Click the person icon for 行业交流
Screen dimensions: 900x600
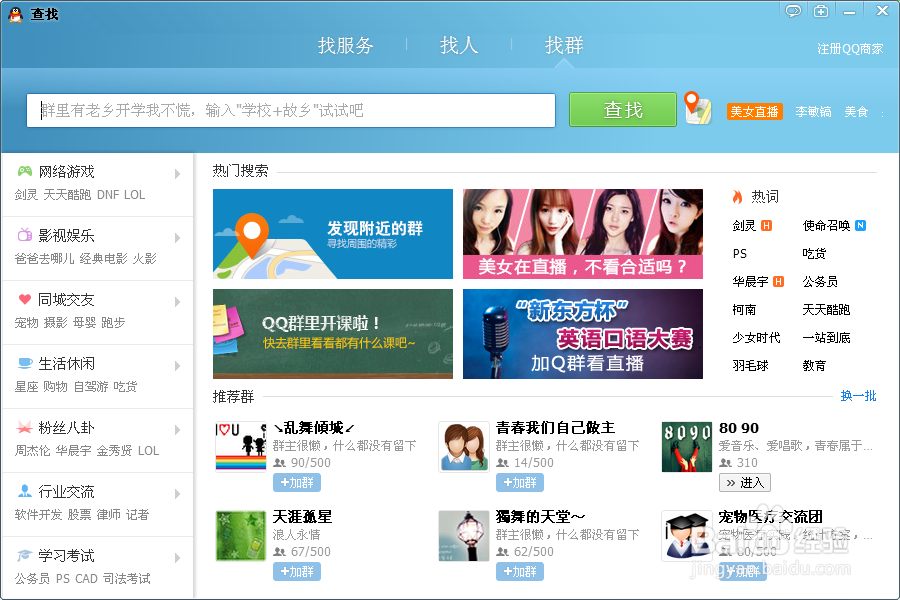(x=25, y=491)
